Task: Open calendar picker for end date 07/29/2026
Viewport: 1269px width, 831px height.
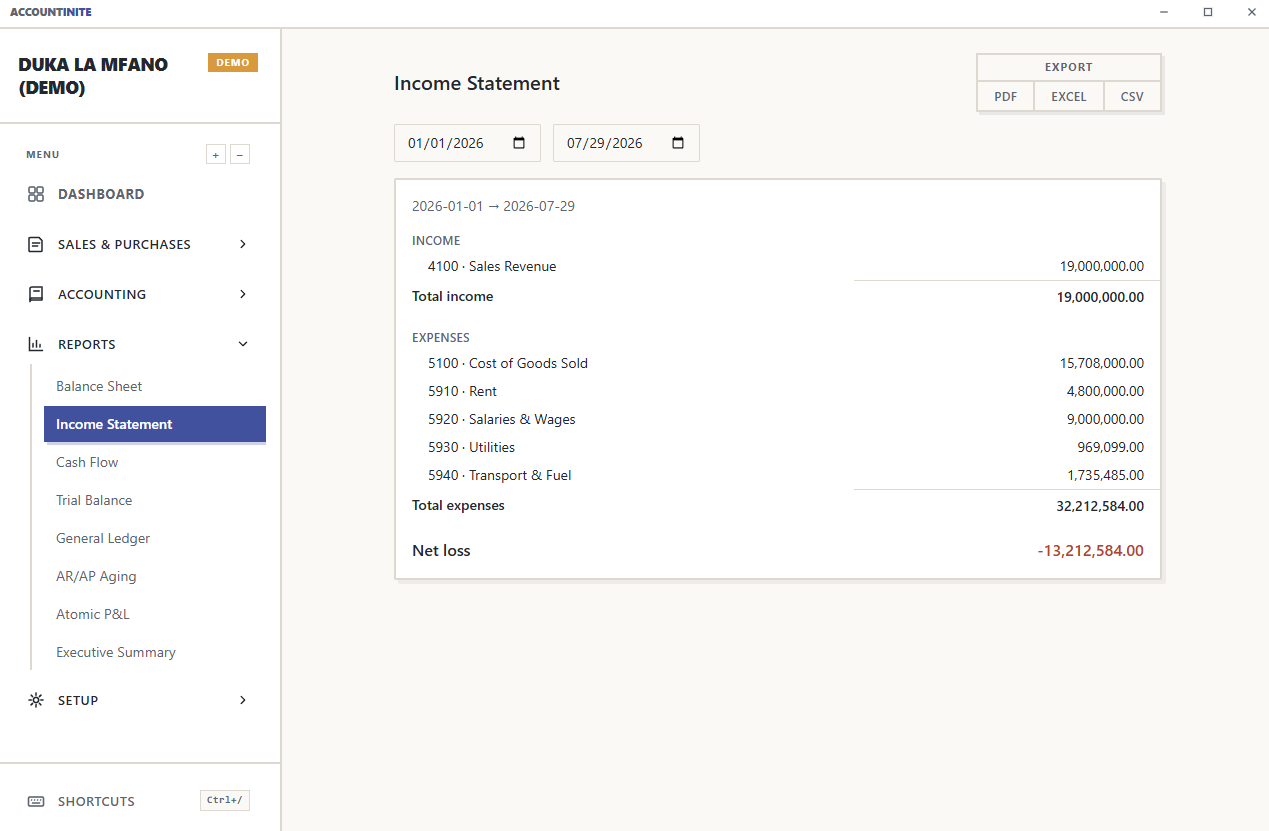Action: tap(678, 143)
